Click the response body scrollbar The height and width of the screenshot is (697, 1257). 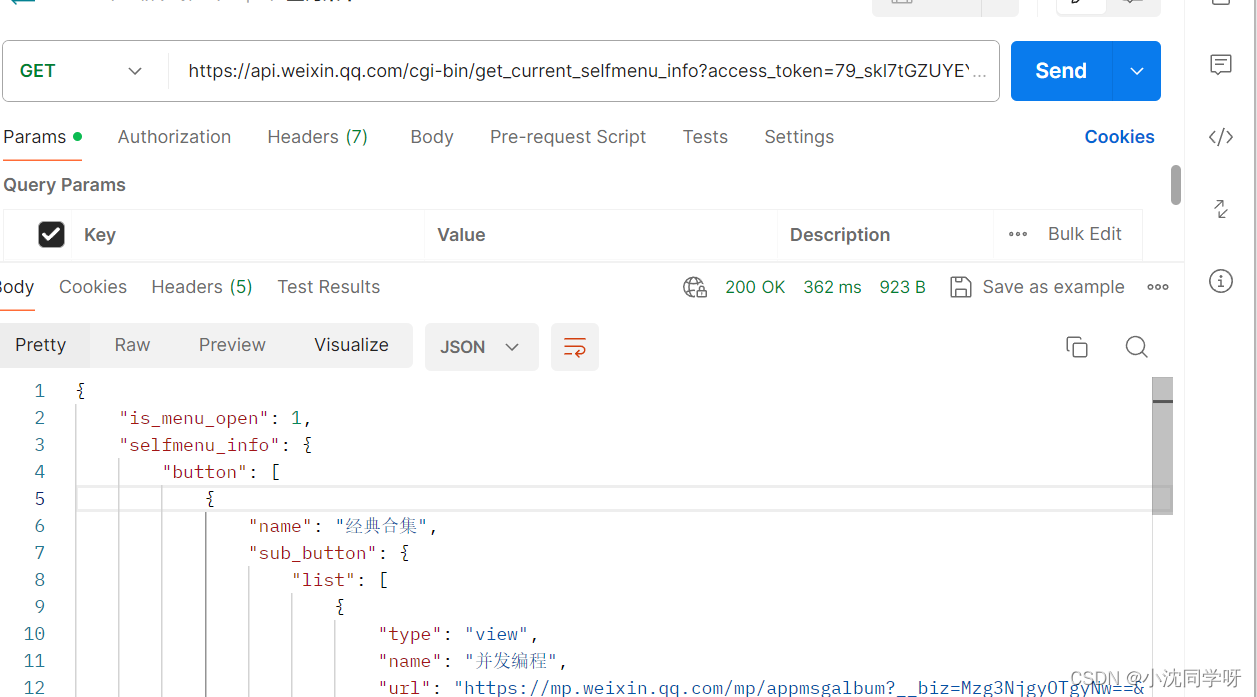pos(1162,445)
